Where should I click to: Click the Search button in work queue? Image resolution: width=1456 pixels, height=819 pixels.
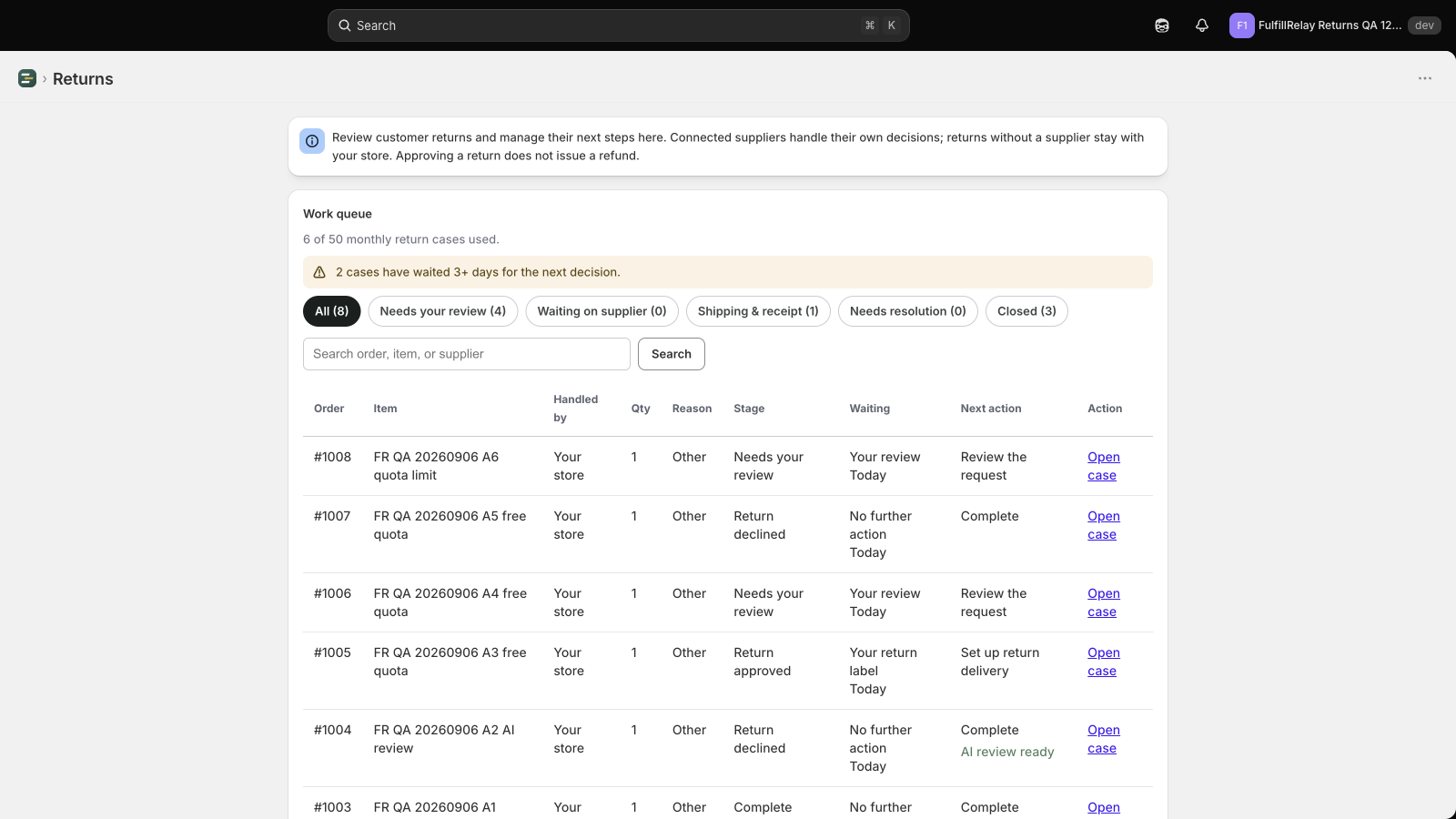(672, 354)
